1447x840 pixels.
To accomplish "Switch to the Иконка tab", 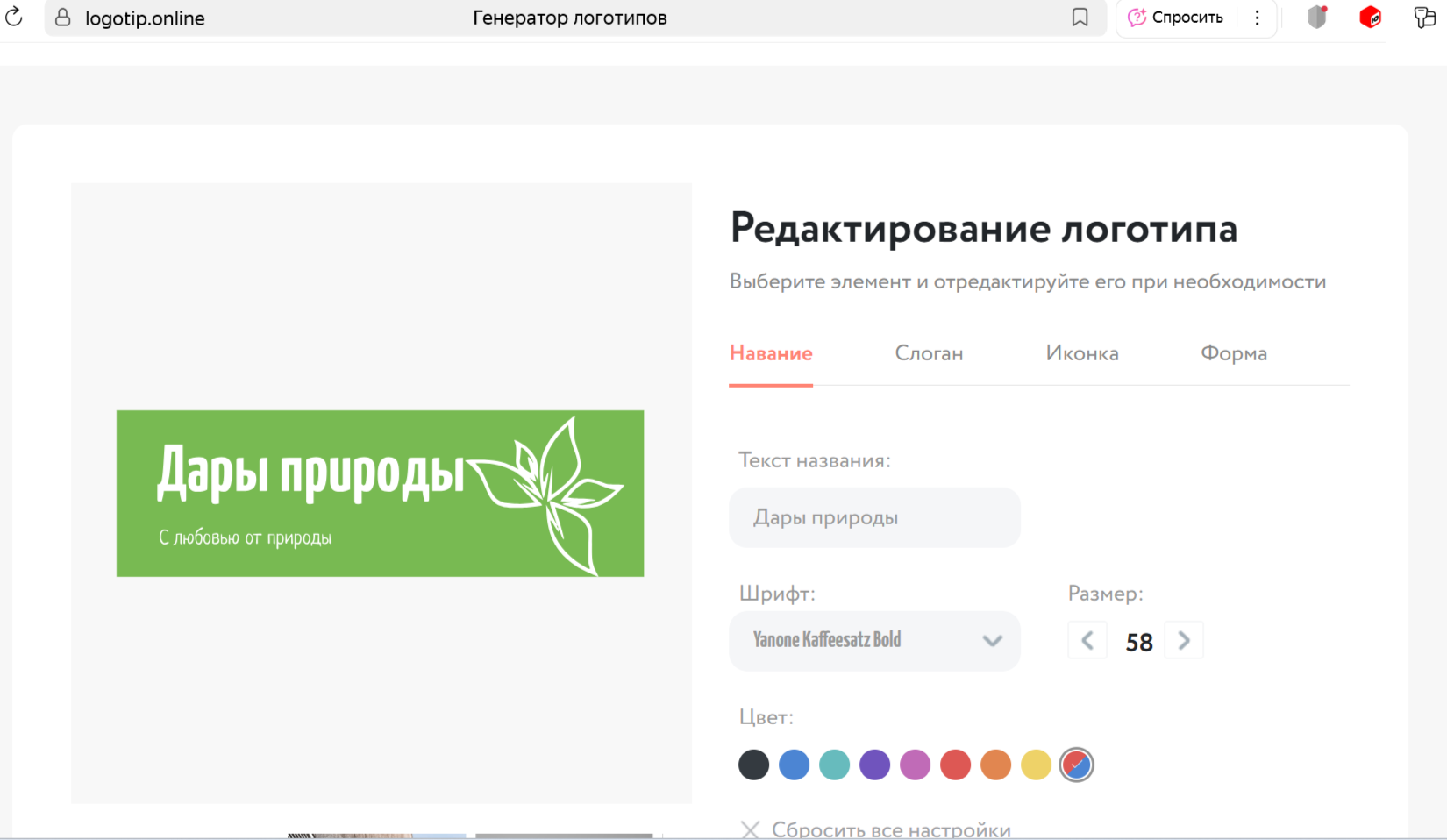I will (1081, 353).
